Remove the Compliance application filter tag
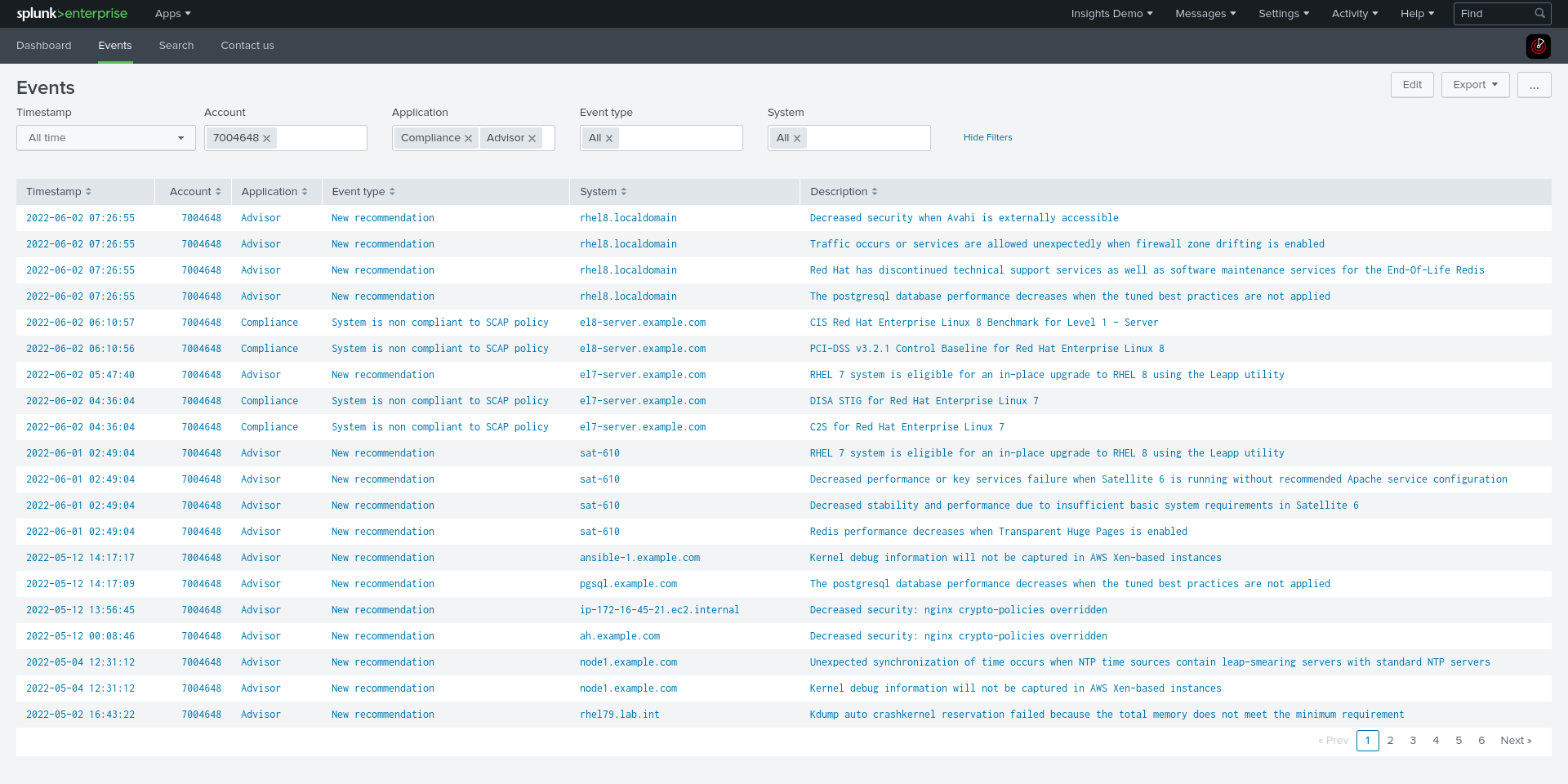The image size is (1568, 784). click(469, 139)
